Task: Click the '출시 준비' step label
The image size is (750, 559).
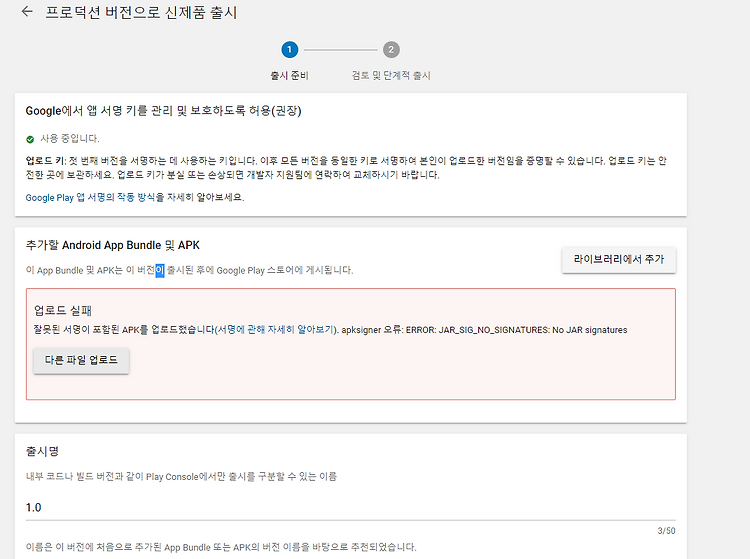Action: pyautogui.click(x=289, y=76)
